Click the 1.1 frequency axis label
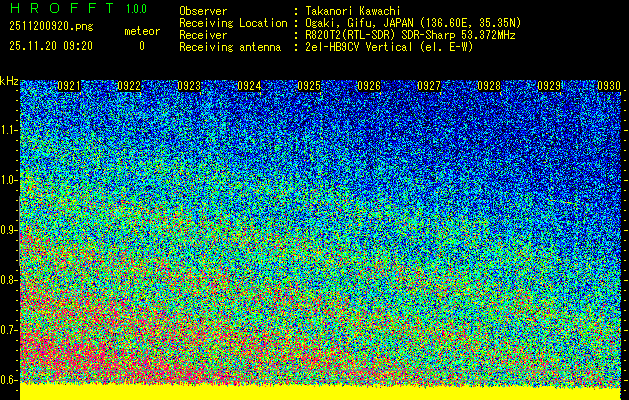Image resolution: width=629 pixels, height=400 pixels. click(x=9, y=130)
